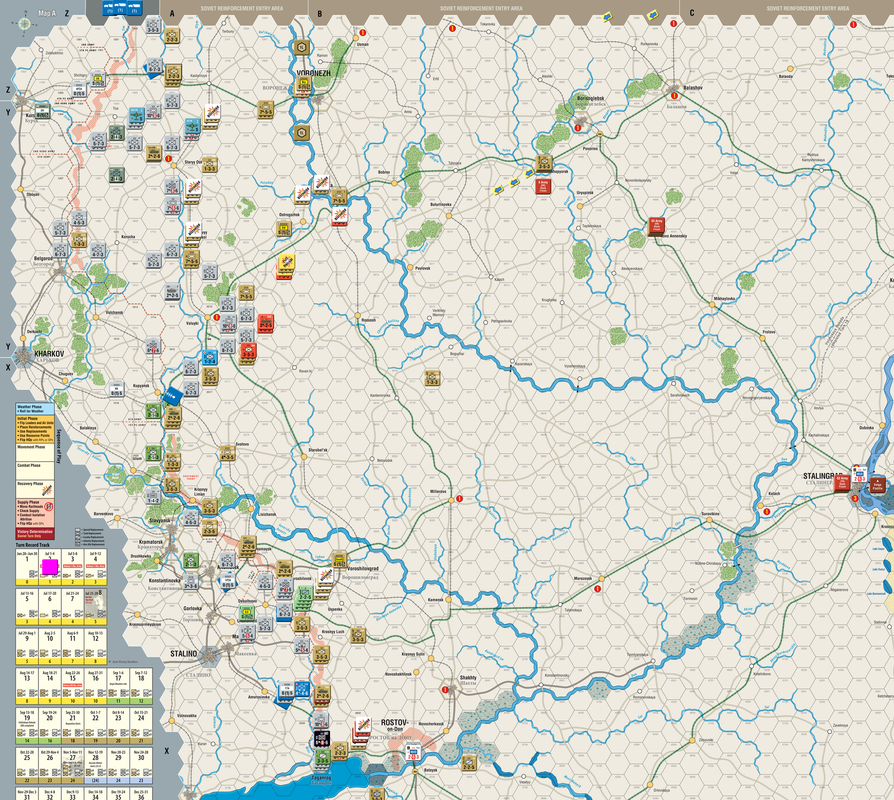
Task: Select the tan 7*-5-5 counter west of Voronezh
Action: click(x=266, y=109)
